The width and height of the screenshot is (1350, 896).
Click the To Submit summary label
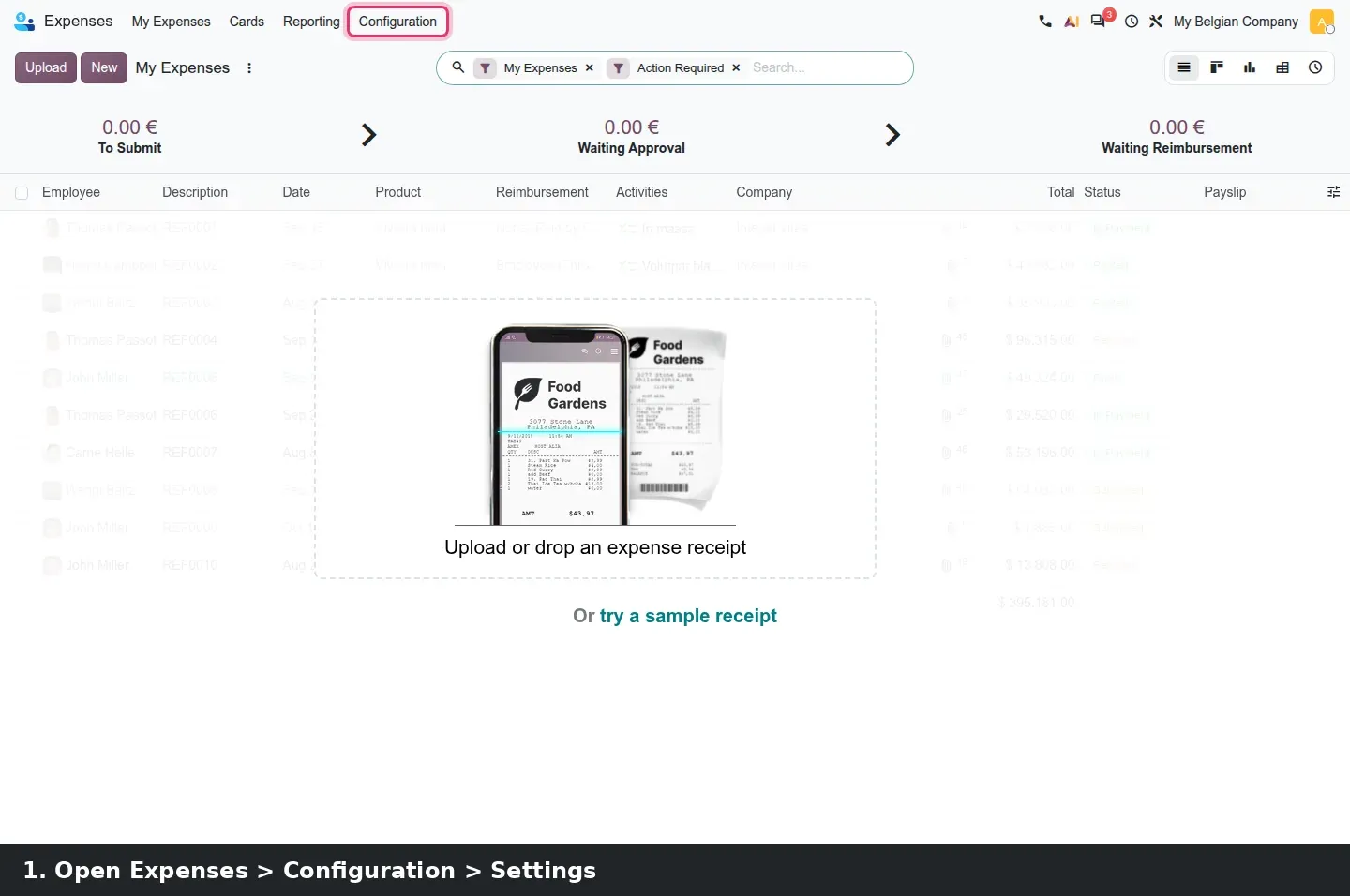click(129, 148)
